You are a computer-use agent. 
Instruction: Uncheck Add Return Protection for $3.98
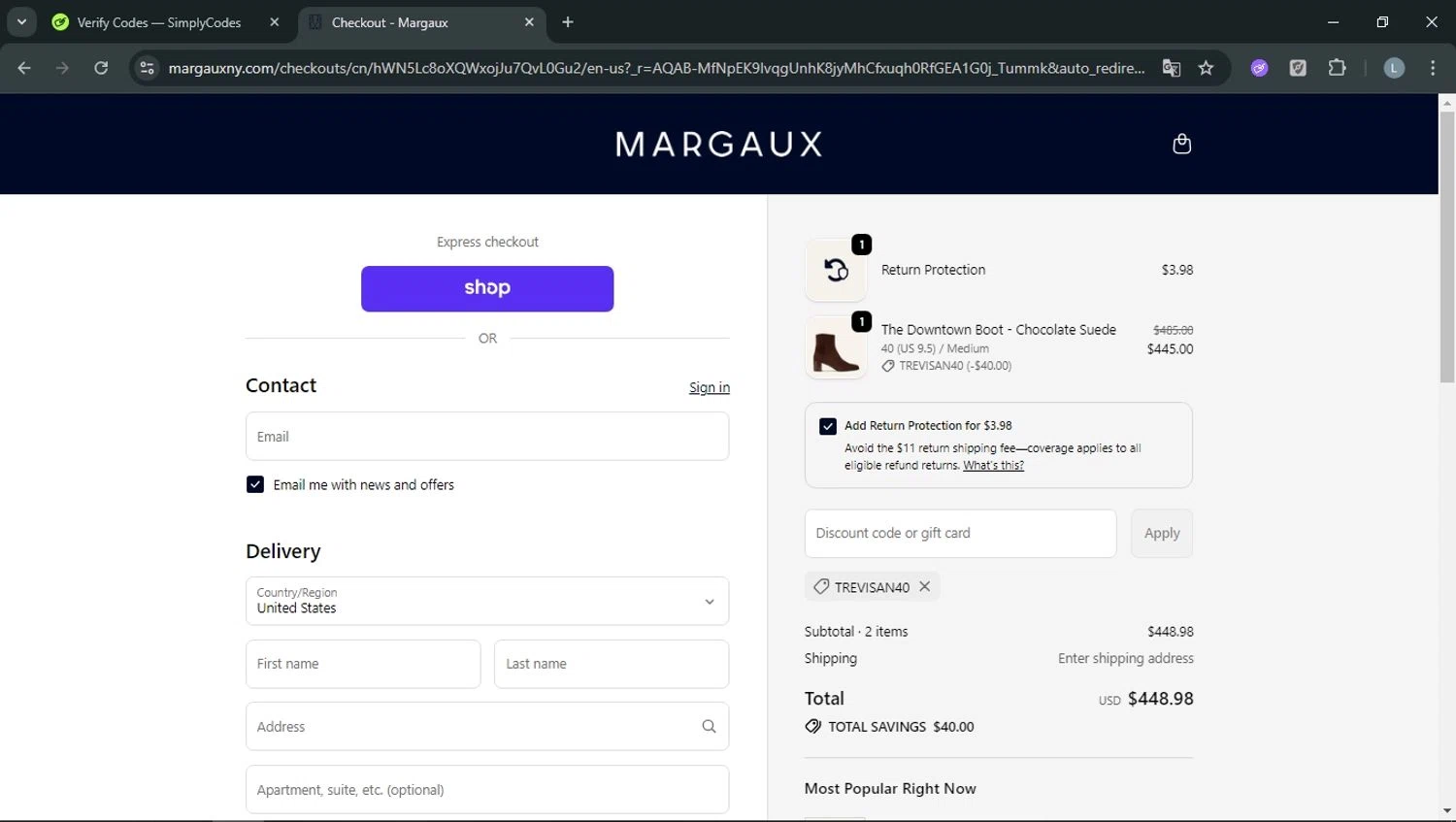828,426
